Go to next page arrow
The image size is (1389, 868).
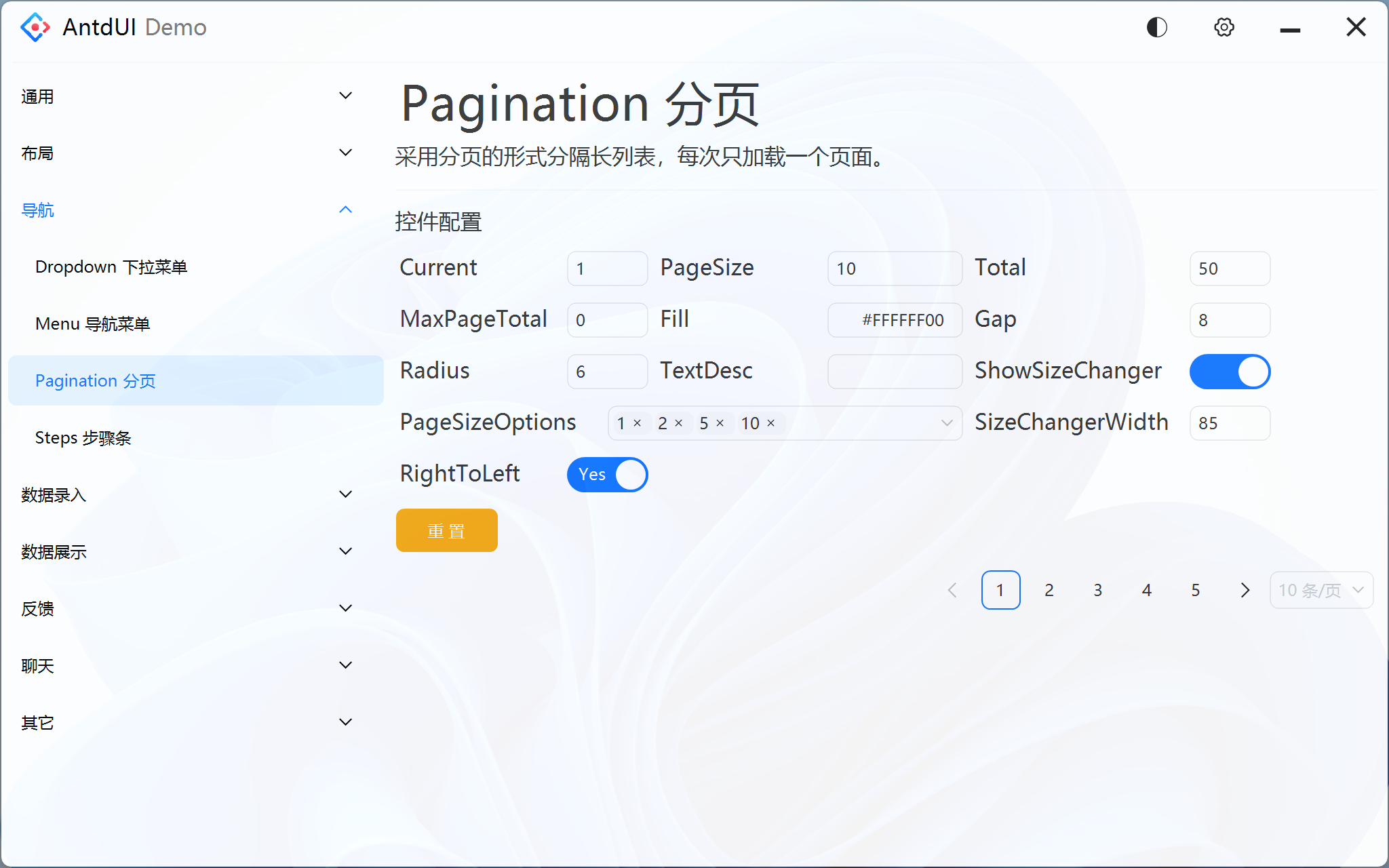[x=1245, y=590]
